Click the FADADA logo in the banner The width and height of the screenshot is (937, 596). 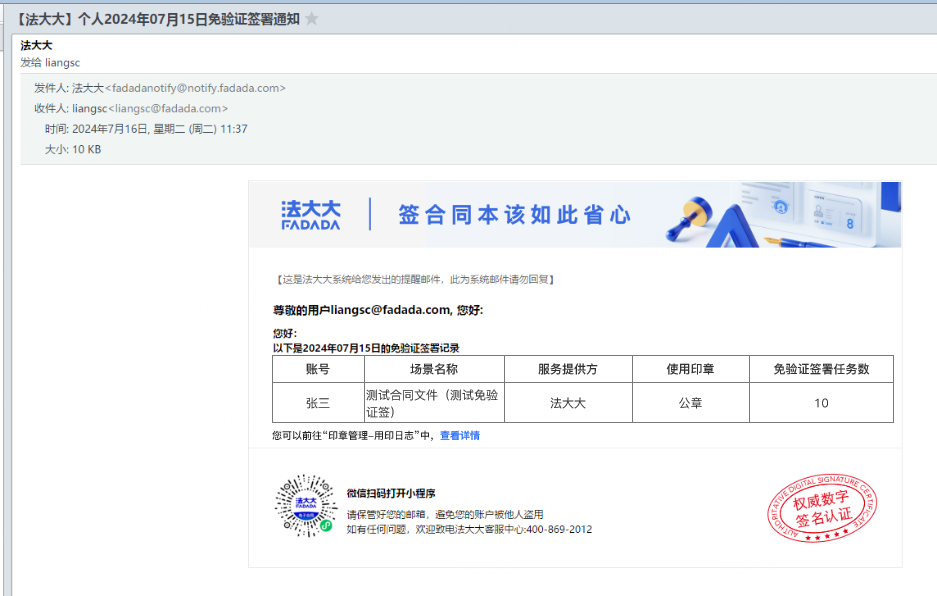pyautogui.click(x=311, y=215)
